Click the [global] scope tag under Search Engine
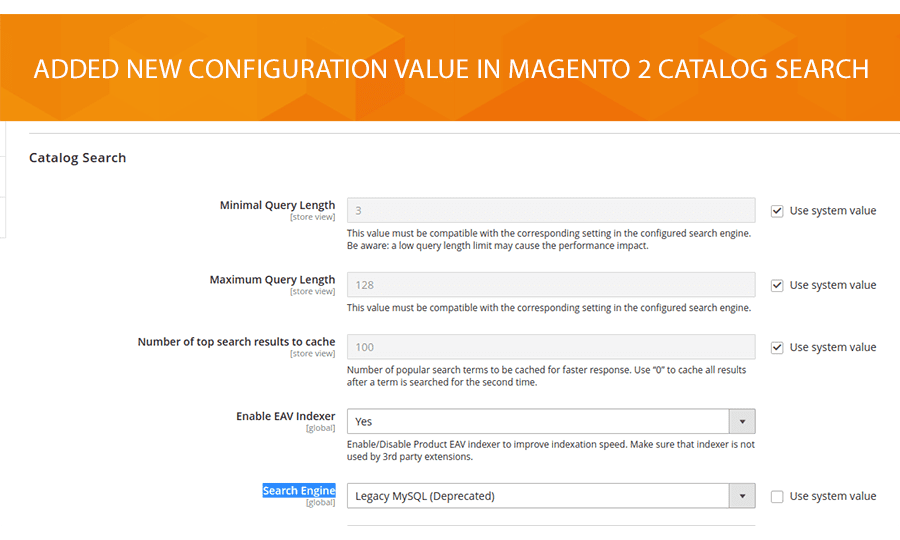This screenshot has width=900, height=540. [x=320, y=503]
